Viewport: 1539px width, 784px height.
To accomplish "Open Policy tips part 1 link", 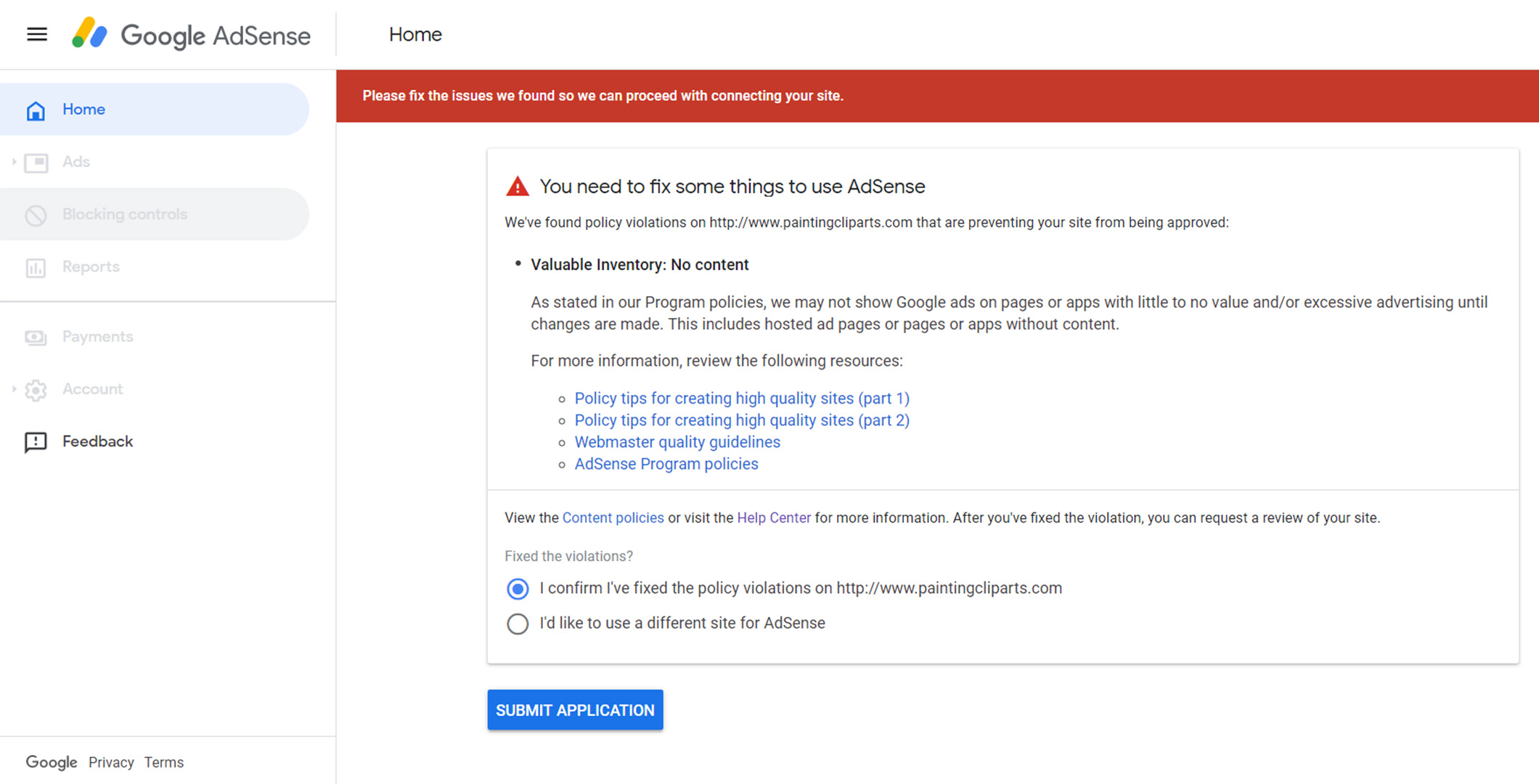I will click(741, 399).
